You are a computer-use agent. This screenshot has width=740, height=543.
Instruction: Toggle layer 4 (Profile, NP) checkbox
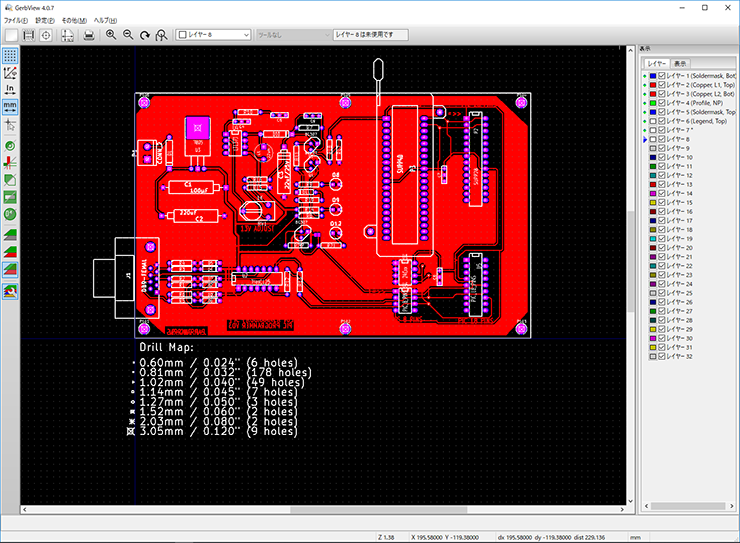[661, 103]
